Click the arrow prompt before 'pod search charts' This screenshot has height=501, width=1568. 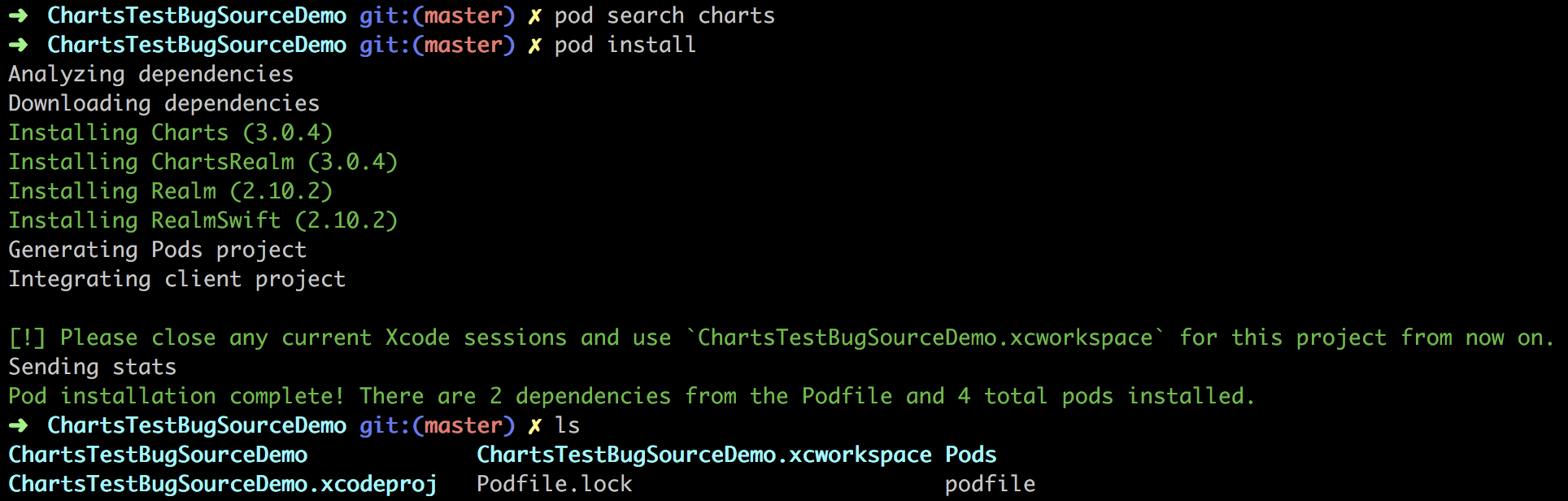tap(18, 15)
